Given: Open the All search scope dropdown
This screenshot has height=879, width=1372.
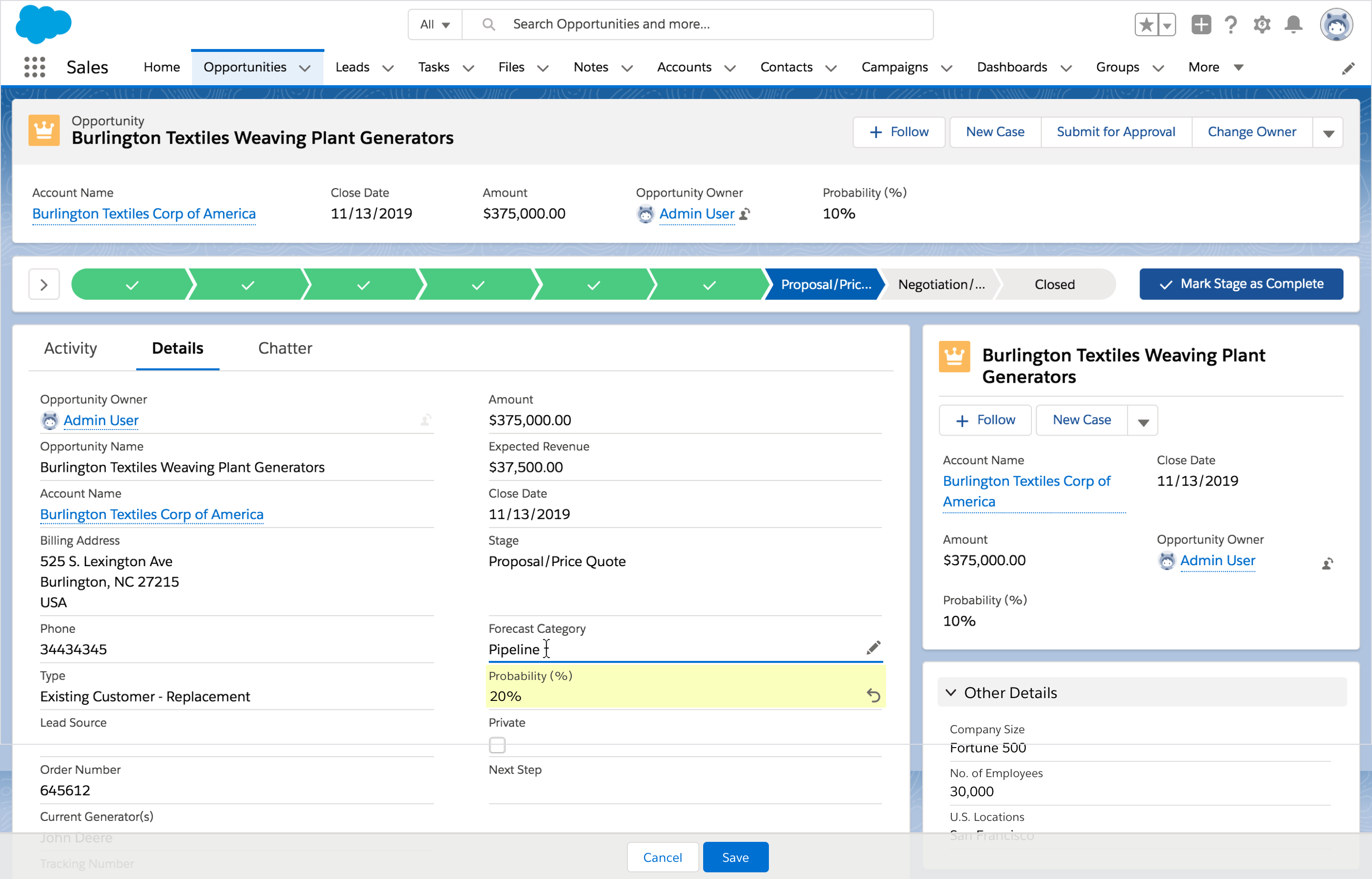Looking at the screenshot, I should (x=434, y=25).
